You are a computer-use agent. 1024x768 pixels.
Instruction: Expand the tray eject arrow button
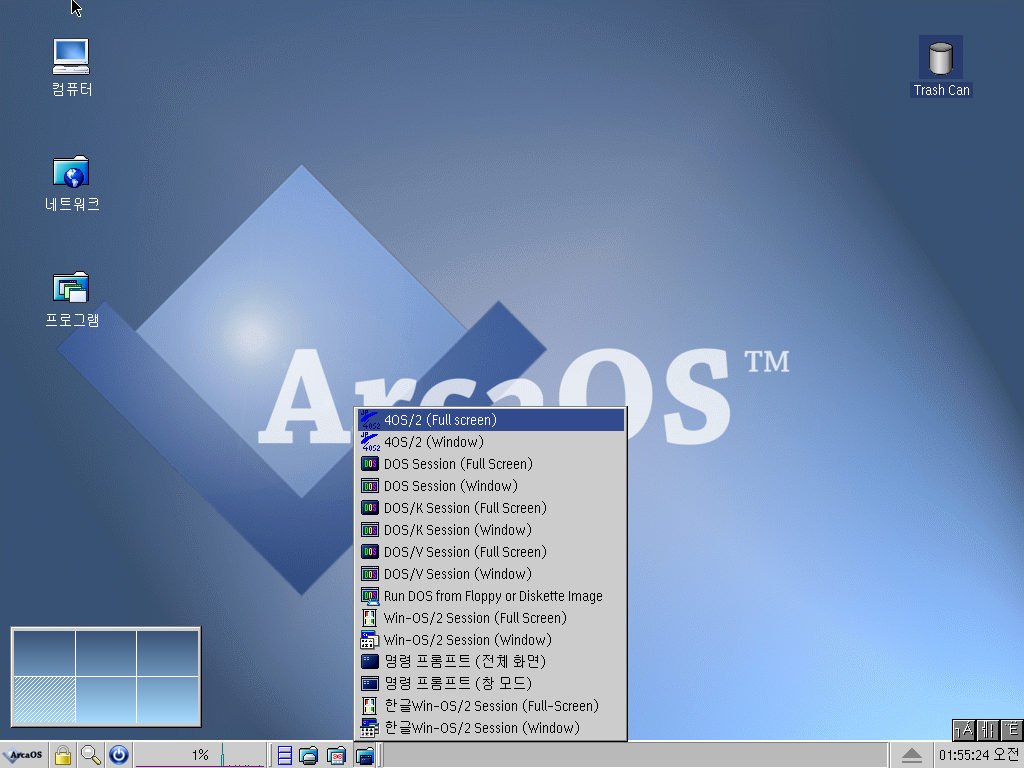tap(911, 755)
